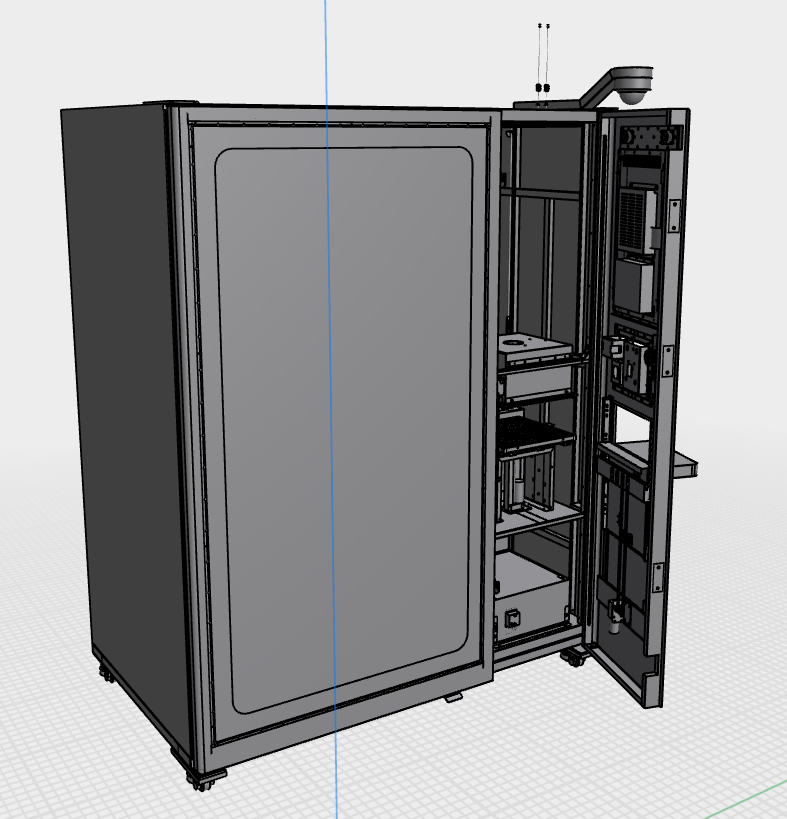Click the top hinge plate on open door
Screen dimensions: 787x819
[x=674, y=212]
